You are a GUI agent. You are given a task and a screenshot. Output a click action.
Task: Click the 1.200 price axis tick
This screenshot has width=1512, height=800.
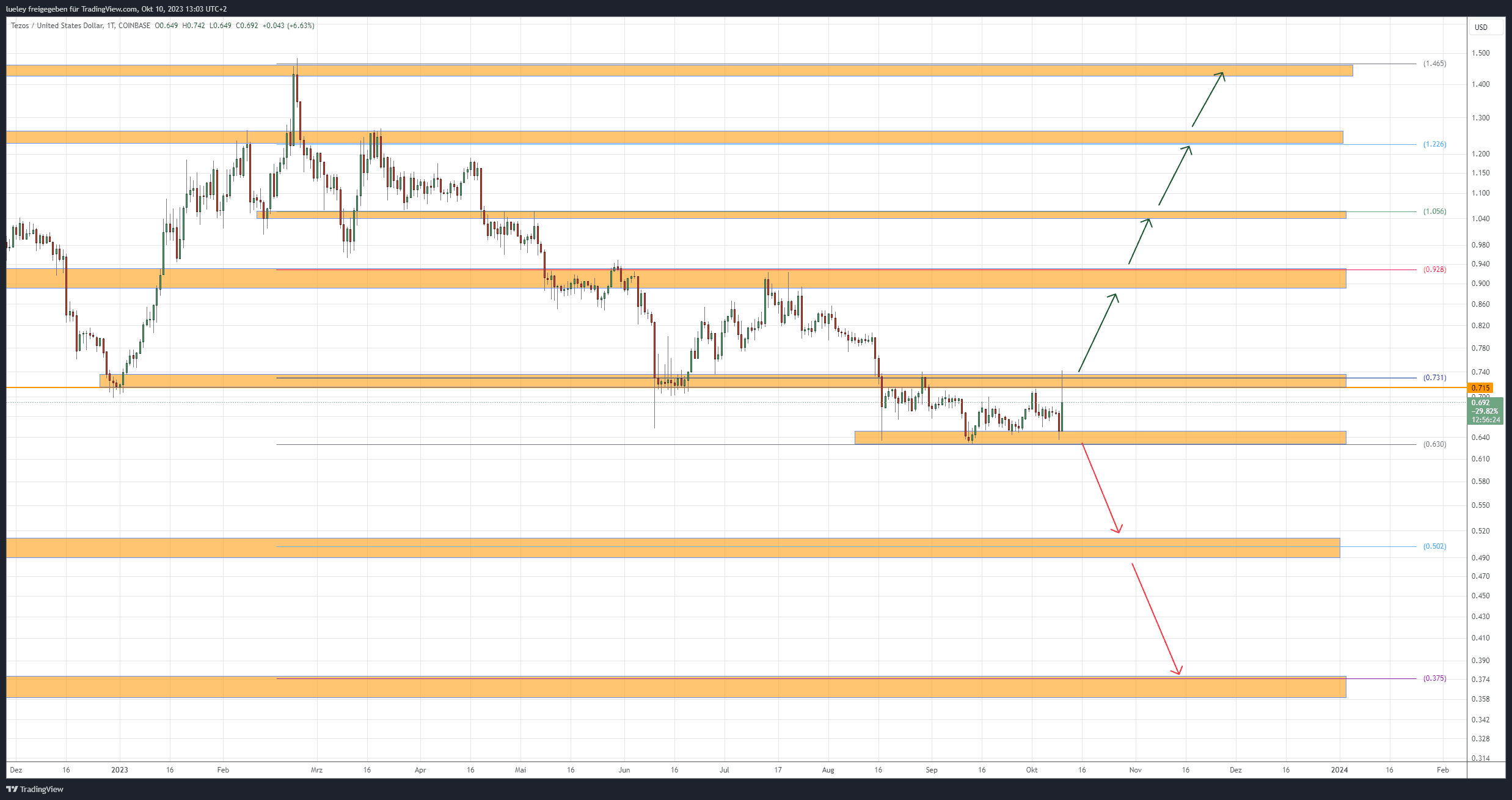click(1480, 154)
